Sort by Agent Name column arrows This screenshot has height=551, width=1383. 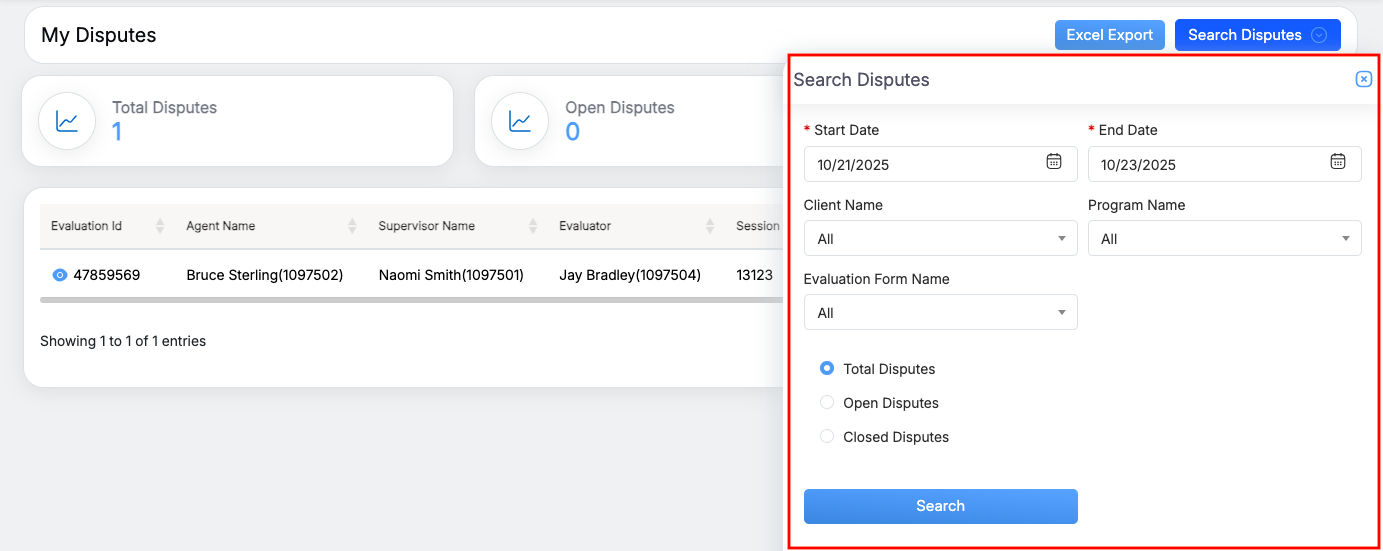pos(352,227)
